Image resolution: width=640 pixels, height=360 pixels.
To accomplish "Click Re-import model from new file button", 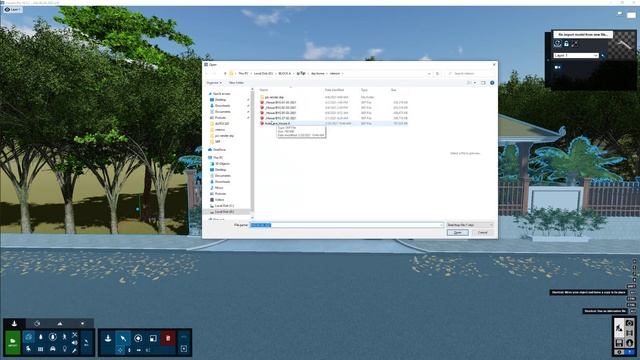I will tap(583, 35).
